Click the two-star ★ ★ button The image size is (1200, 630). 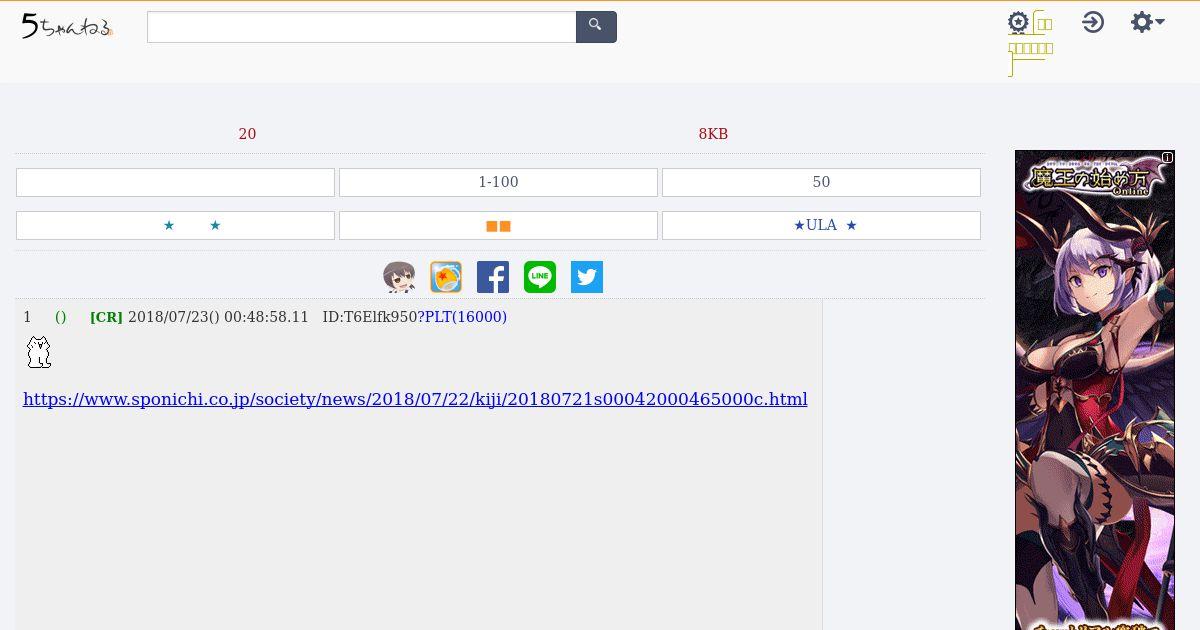pyautogui.click(x=175, y=225)
